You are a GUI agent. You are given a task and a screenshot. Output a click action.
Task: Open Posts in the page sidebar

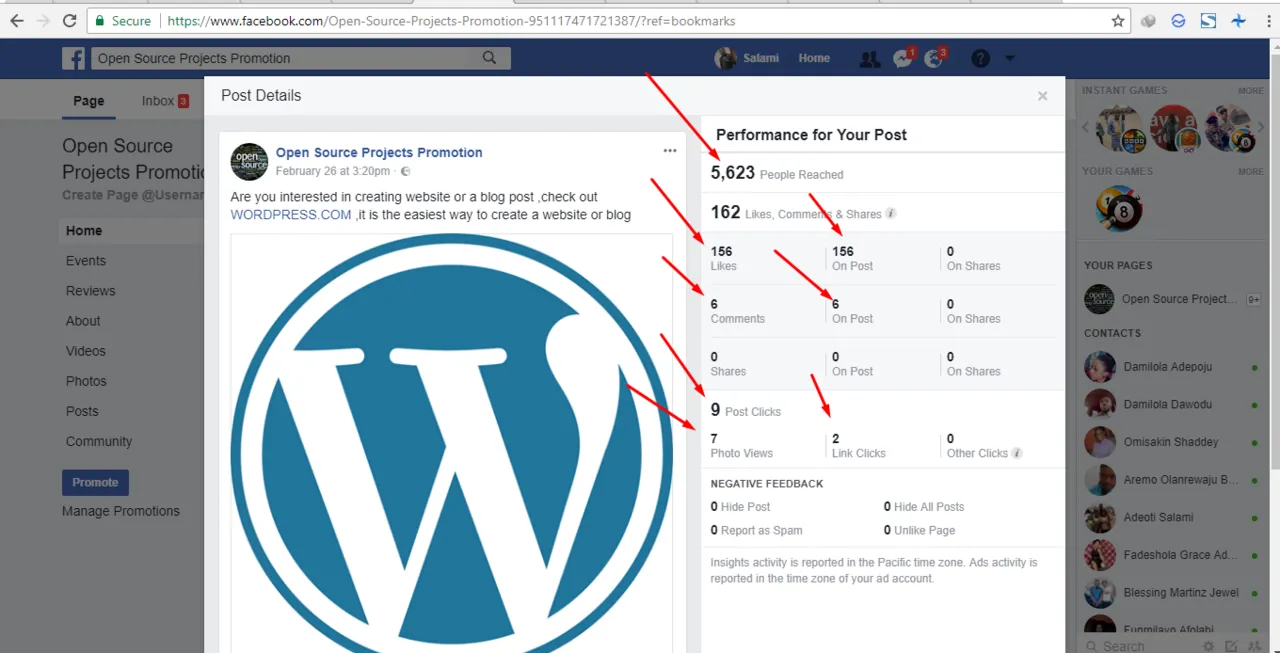click(82, 411)
